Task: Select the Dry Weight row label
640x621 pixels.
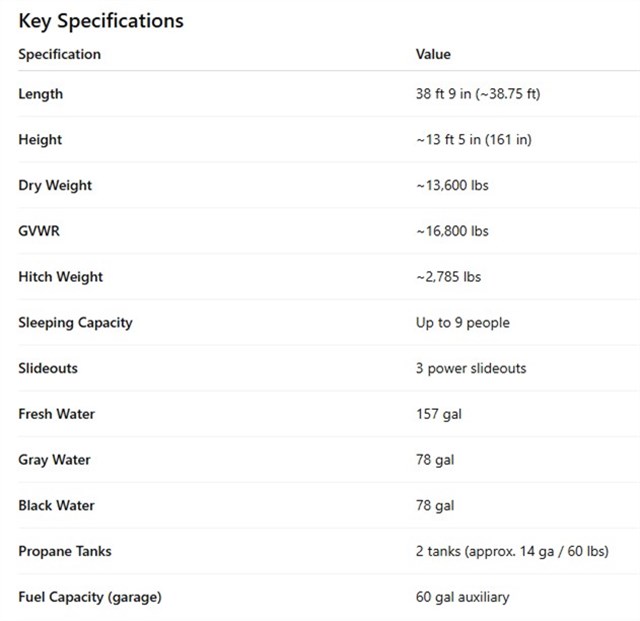Action: 55,185
